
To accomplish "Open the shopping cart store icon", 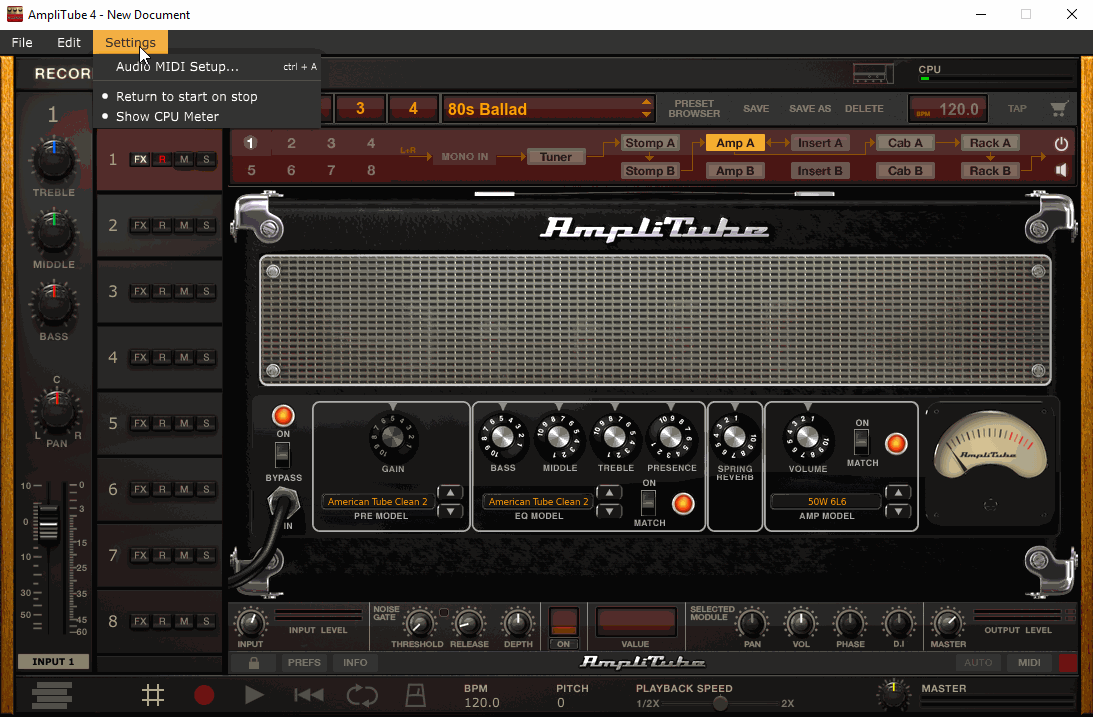I will coord(1058,109).
